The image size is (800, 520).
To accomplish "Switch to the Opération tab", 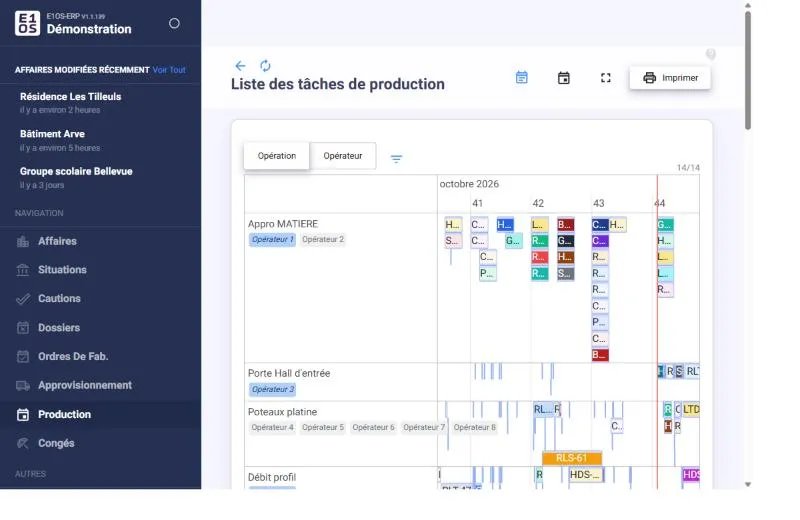I will tap(277, 156).
